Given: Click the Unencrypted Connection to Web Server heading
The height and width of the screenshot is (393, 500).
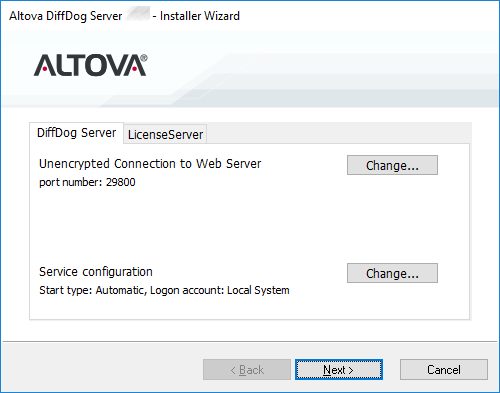Looking at the screenshot, I should pos(150,164).
